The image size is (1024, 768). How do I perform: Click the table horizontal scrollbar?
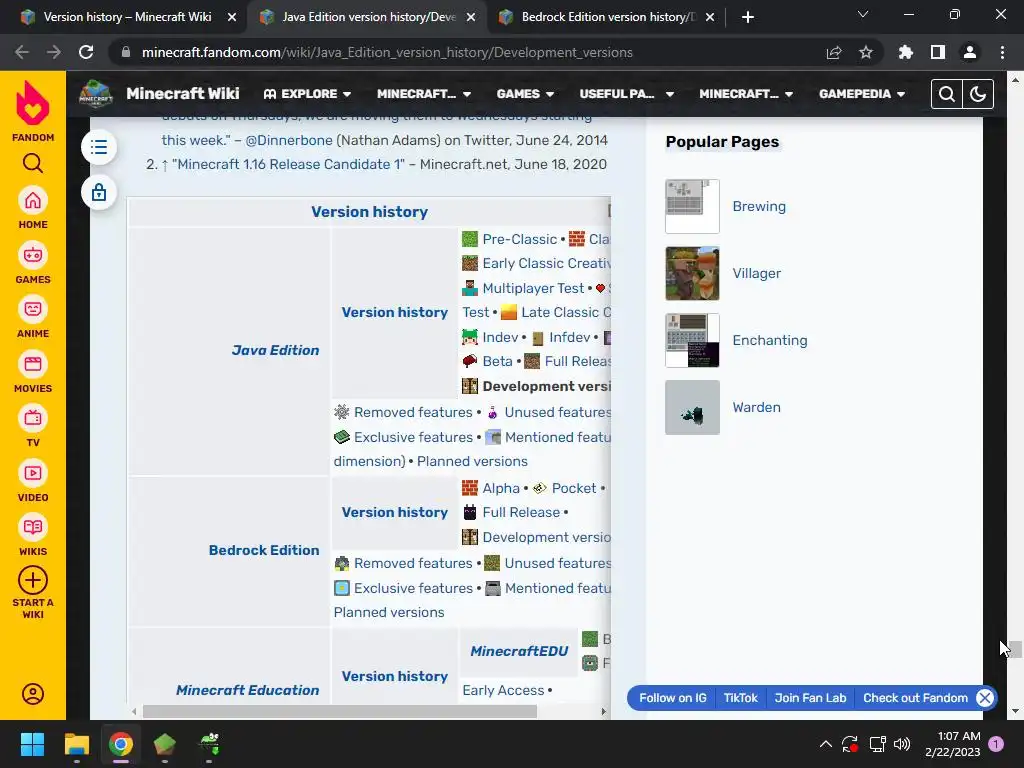pyautogui.click(x=340, y=711)
